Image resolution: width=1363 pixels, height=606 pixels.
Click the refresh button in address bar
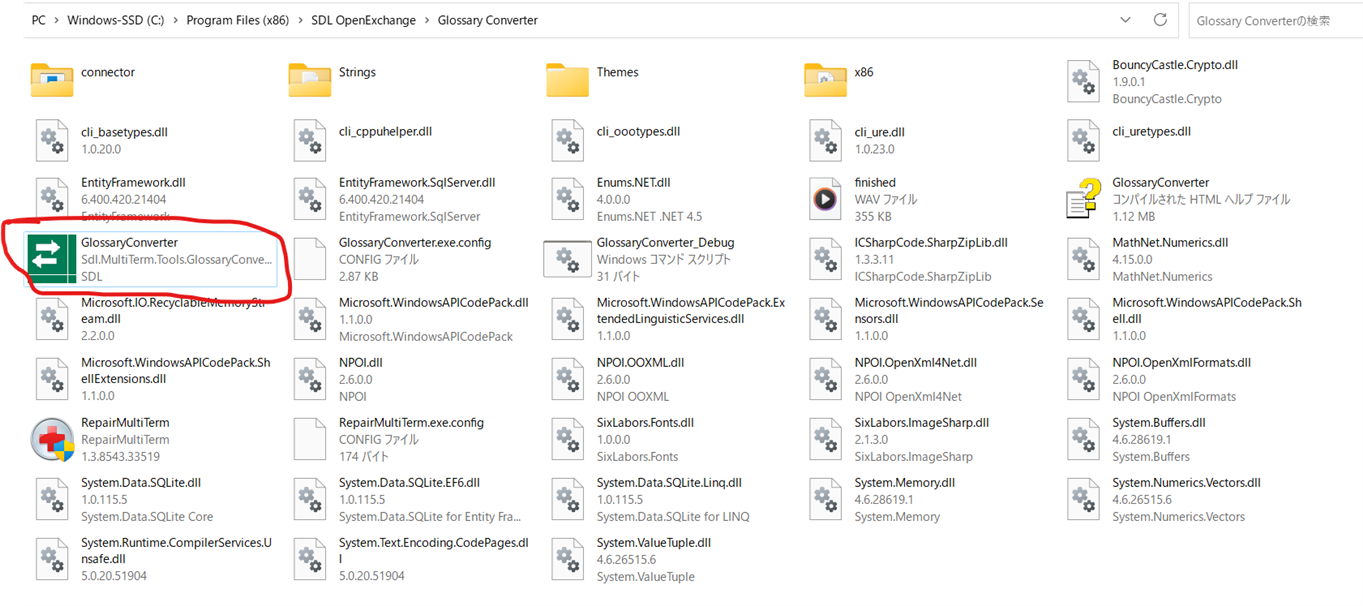[x=1160, y=20]
